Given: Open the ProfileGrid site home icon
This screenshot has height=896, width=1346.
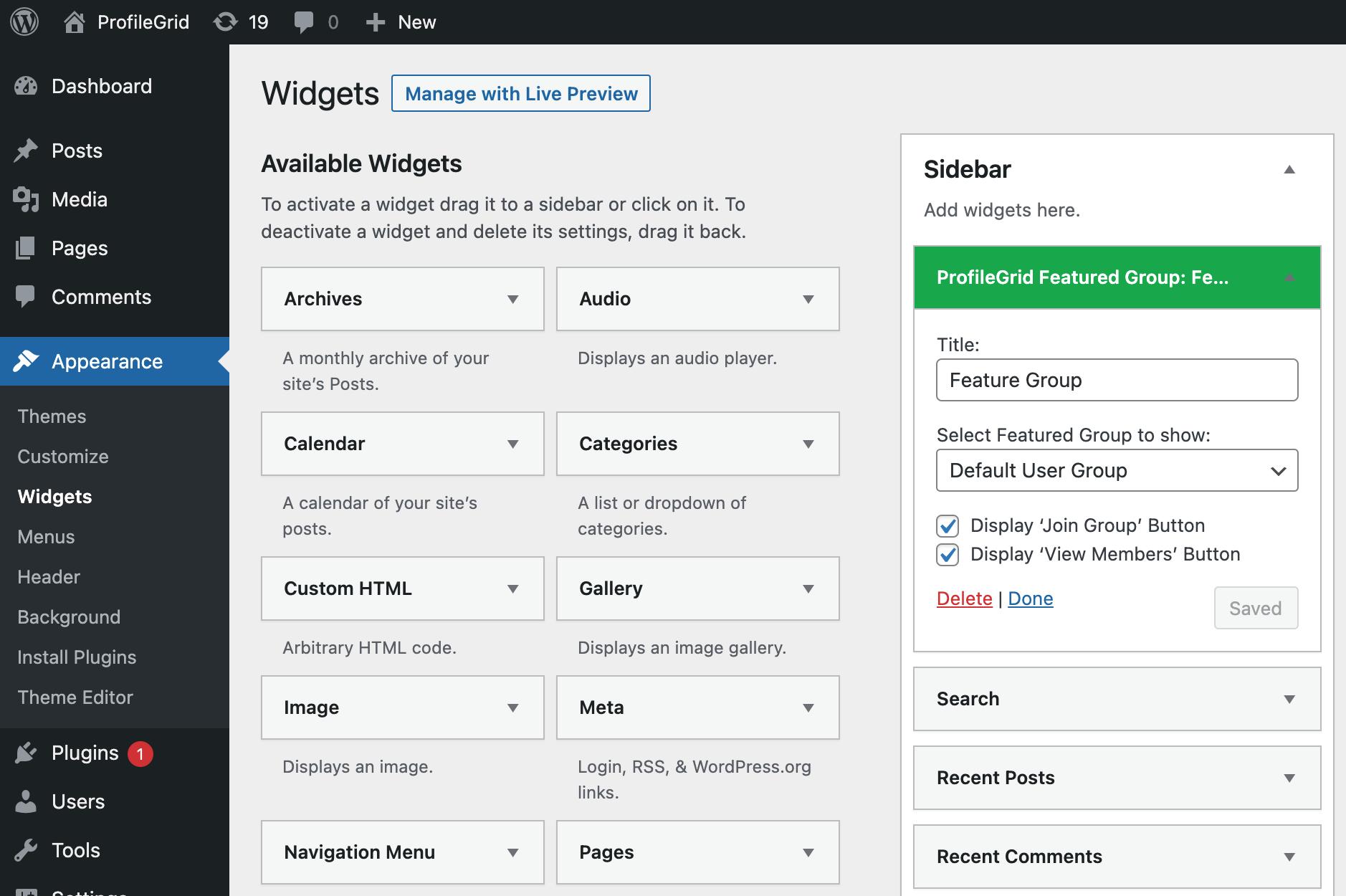Looking at the screenshot, I should pos(74,22).
